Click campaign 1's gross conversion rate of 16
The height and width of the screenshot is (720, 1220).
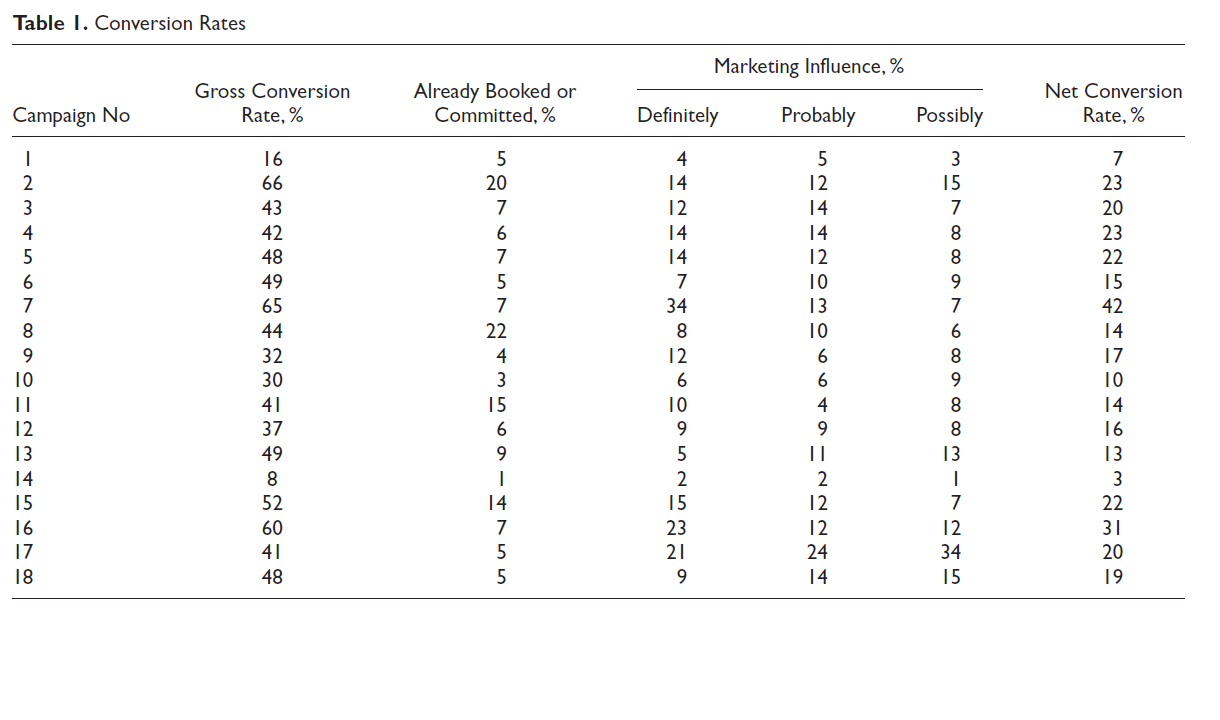point(272,158)
